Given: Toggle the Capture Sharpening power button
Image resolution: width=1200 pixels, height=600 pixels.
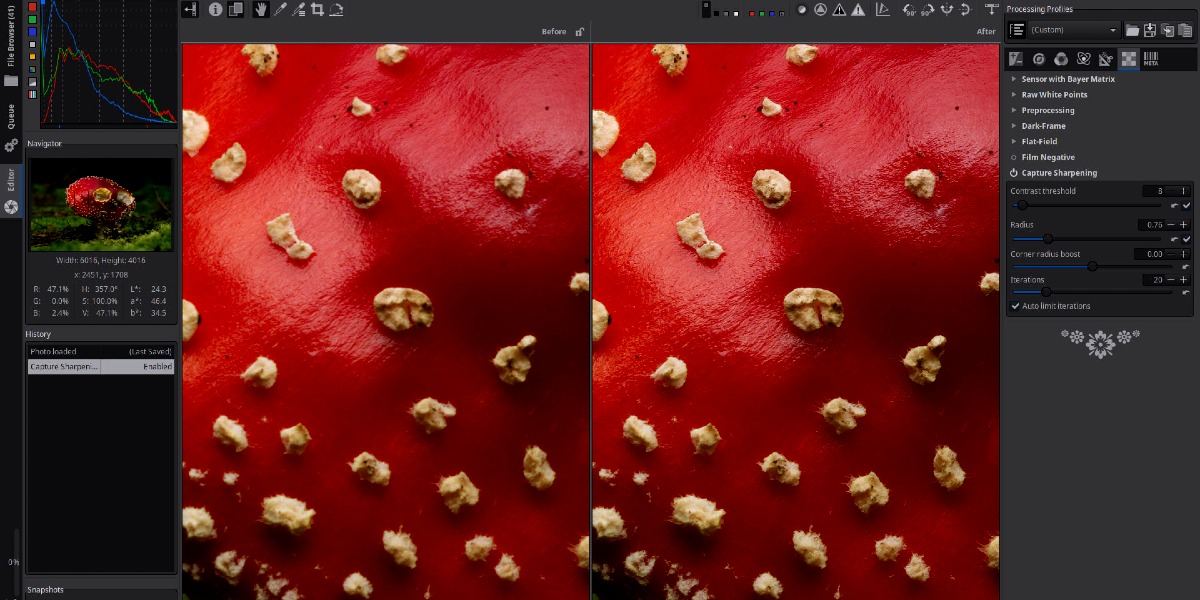Looking at the screenshot, I should [1014, 173].
